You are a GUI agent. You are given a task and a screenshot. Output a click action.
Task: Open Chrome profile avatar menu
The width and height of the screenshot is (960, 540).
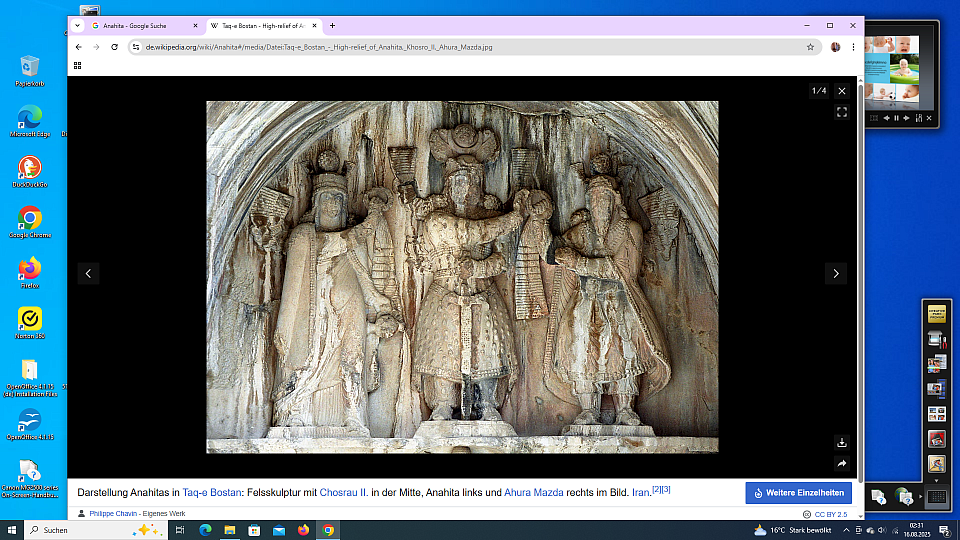click(x=835, y=47)
